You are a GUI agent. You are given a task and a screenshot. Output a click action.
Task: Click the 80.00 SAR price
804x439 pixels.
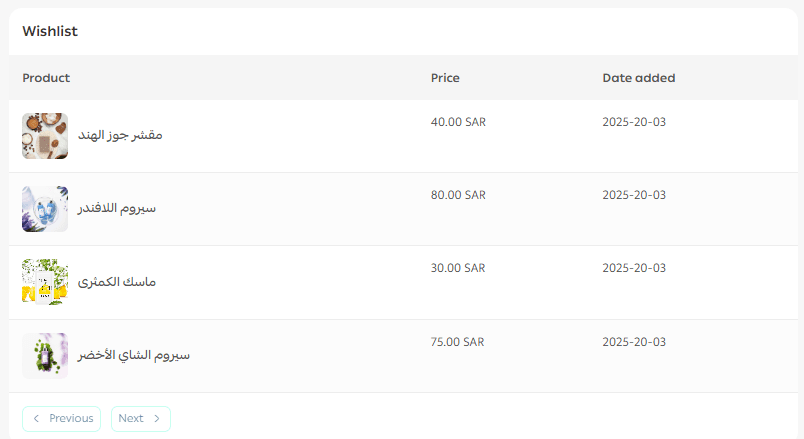click(457, 195)
